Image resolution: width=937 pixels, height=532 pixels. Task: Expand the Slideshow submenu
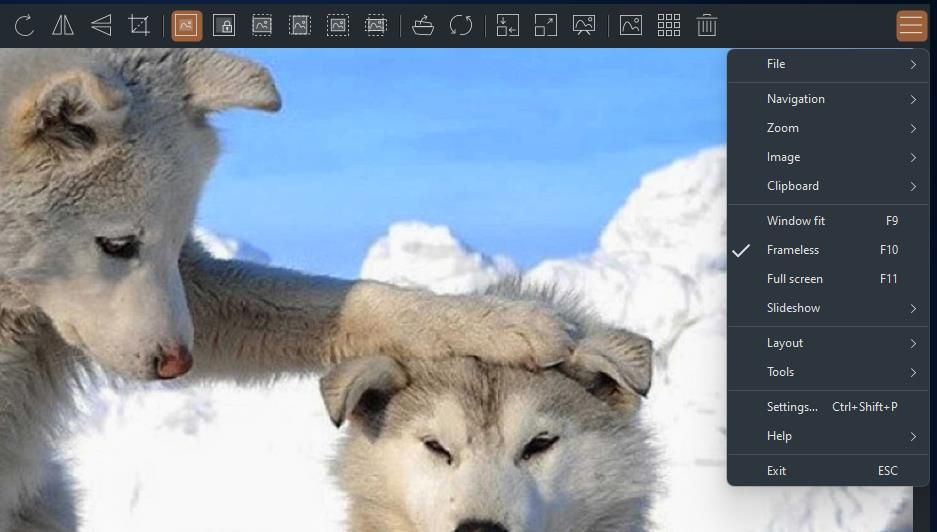coord(828,308)
